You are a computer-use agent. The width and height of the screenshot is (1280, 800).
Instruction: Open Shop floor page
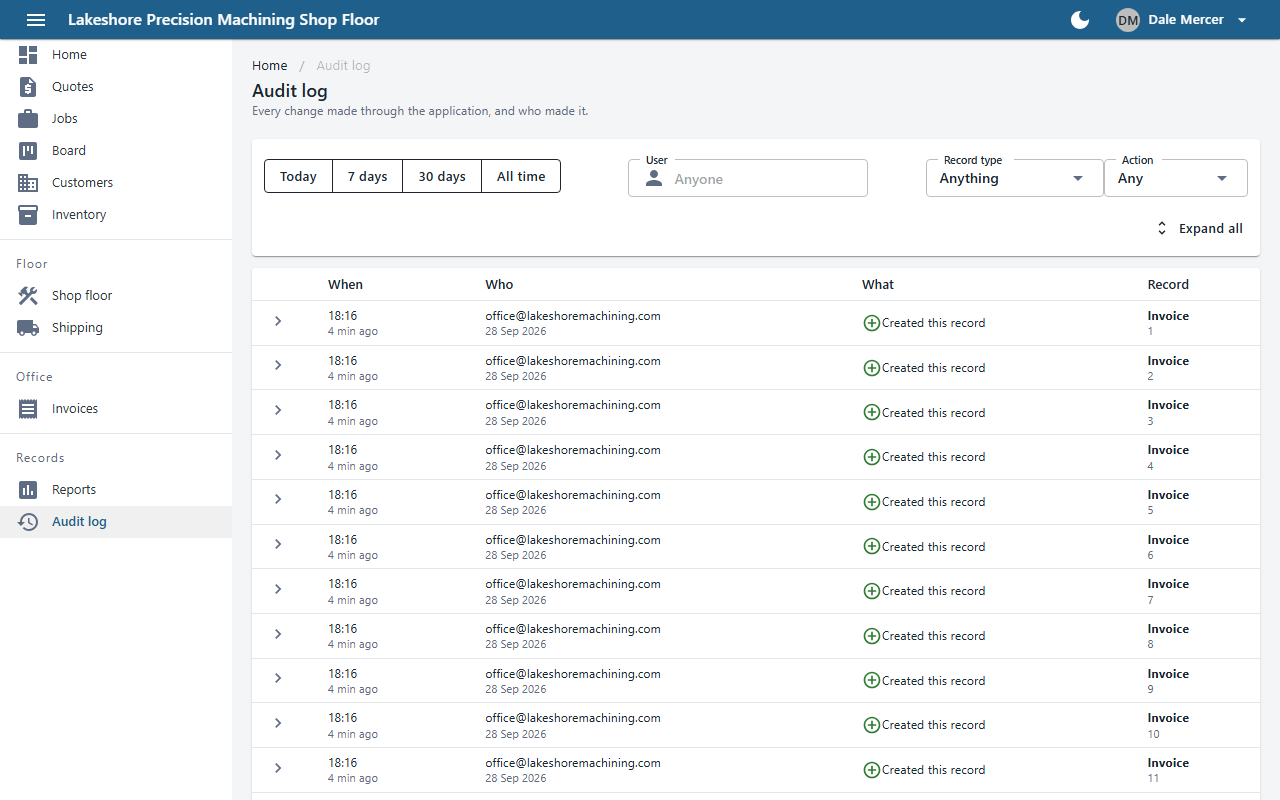click(x=116, y=296)
